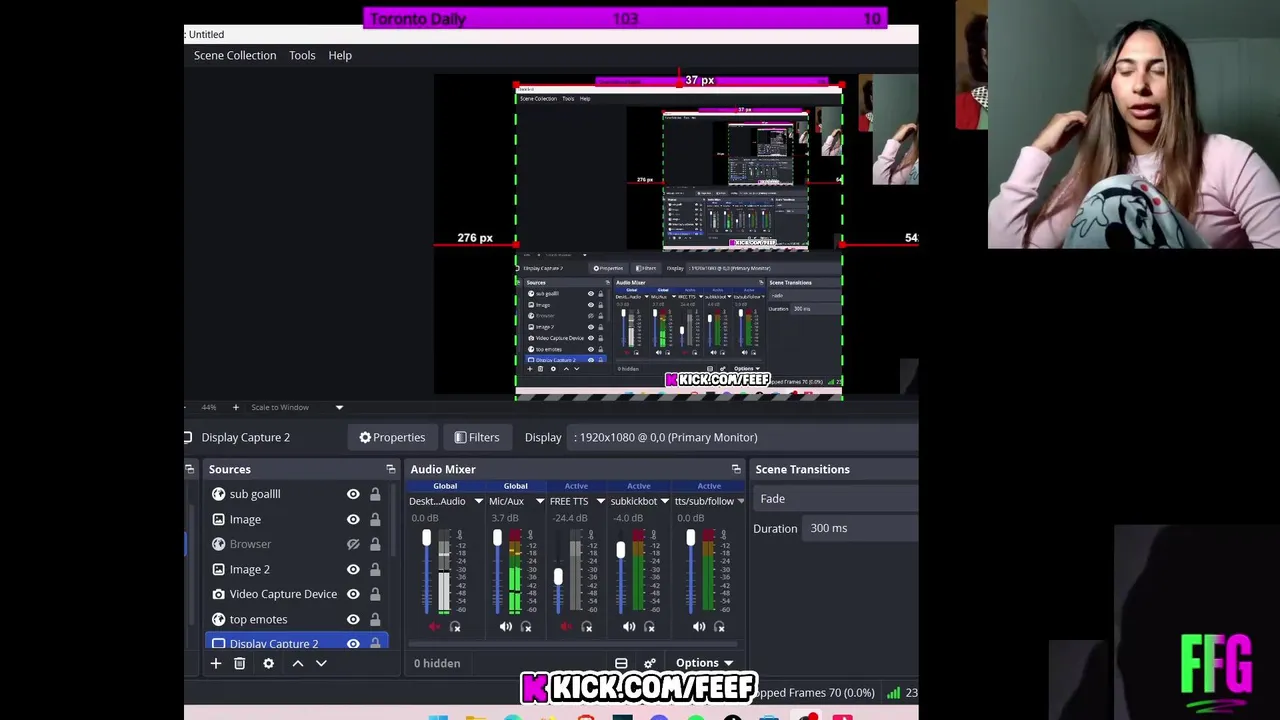Hide the Image source
Screen dimensions: 1280x720
[353, 519]
